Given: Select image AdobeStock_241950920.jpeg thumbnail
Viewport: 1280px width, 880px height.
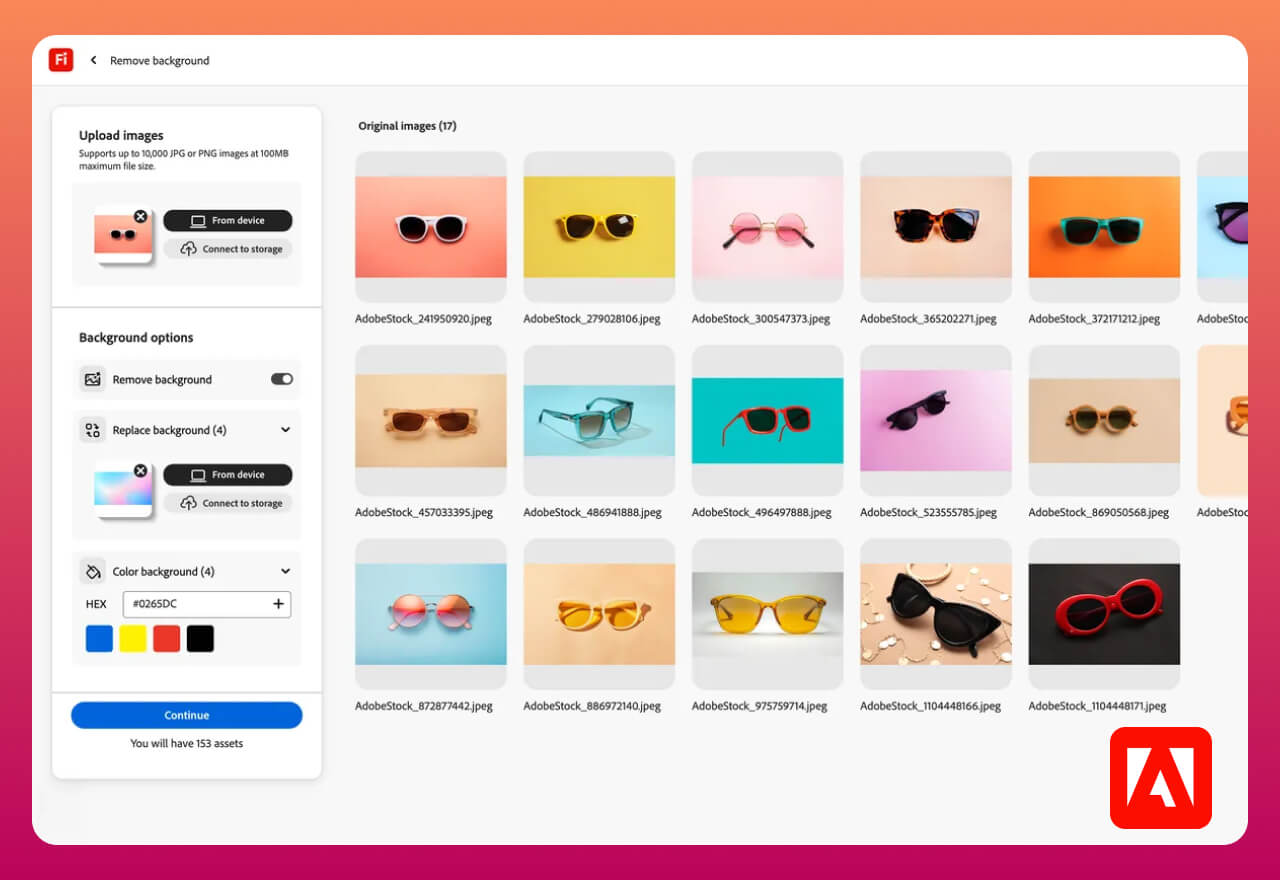Looking at the screenshot, I should pyautogui.click(x=431, y=227).
